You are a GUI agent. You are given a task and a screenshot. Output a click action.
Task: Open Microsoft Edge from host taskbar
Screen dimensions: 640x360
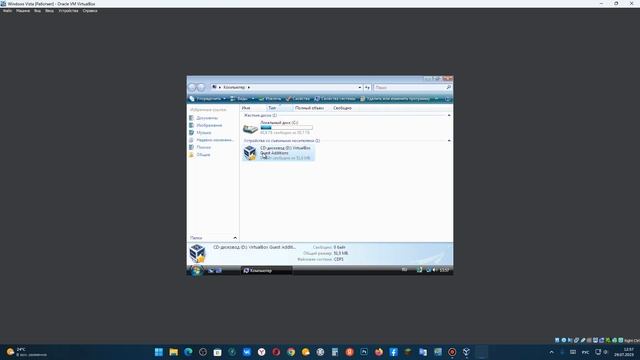click(188, 352)
